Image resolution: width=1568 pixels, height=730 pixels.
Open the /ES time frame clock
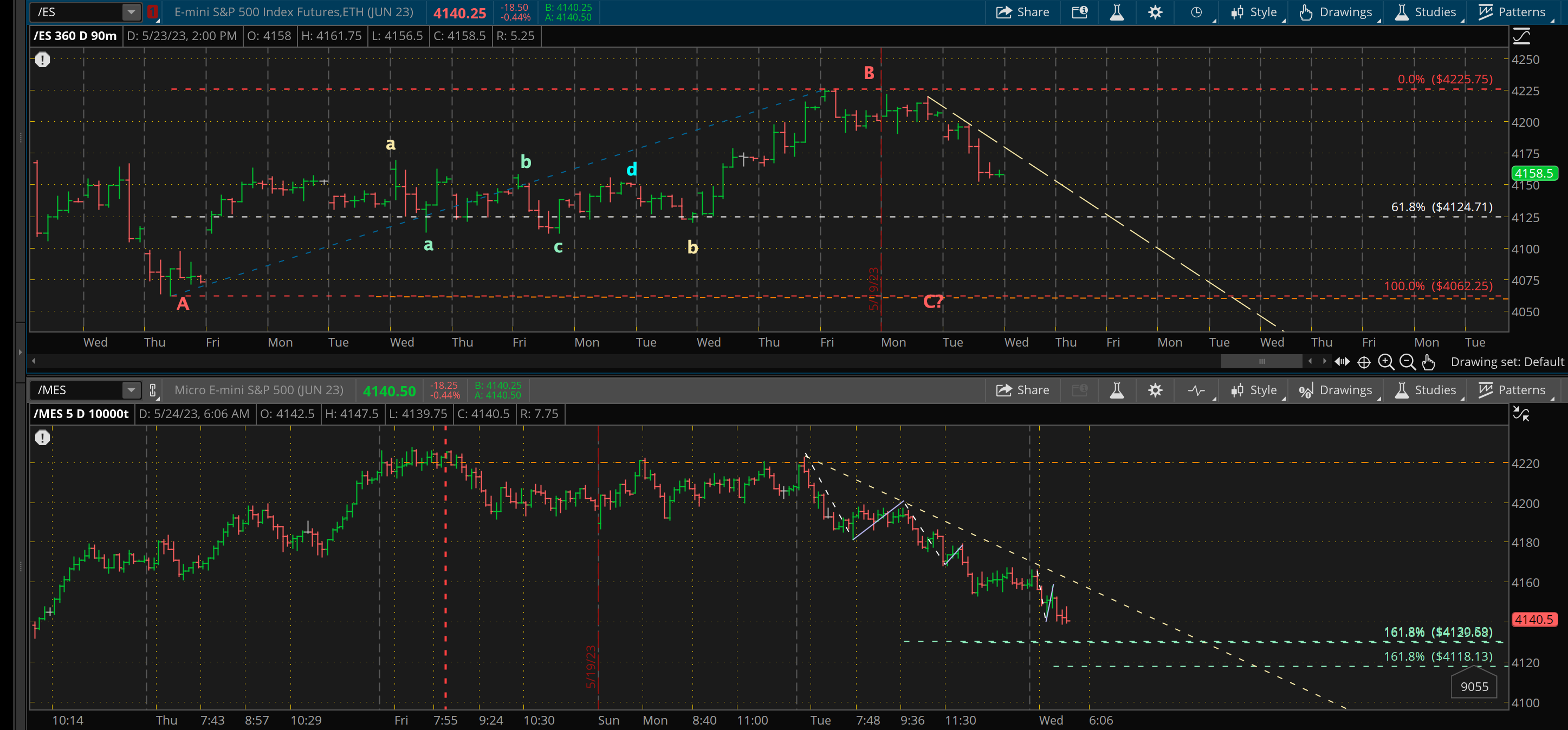point(1196,12)
